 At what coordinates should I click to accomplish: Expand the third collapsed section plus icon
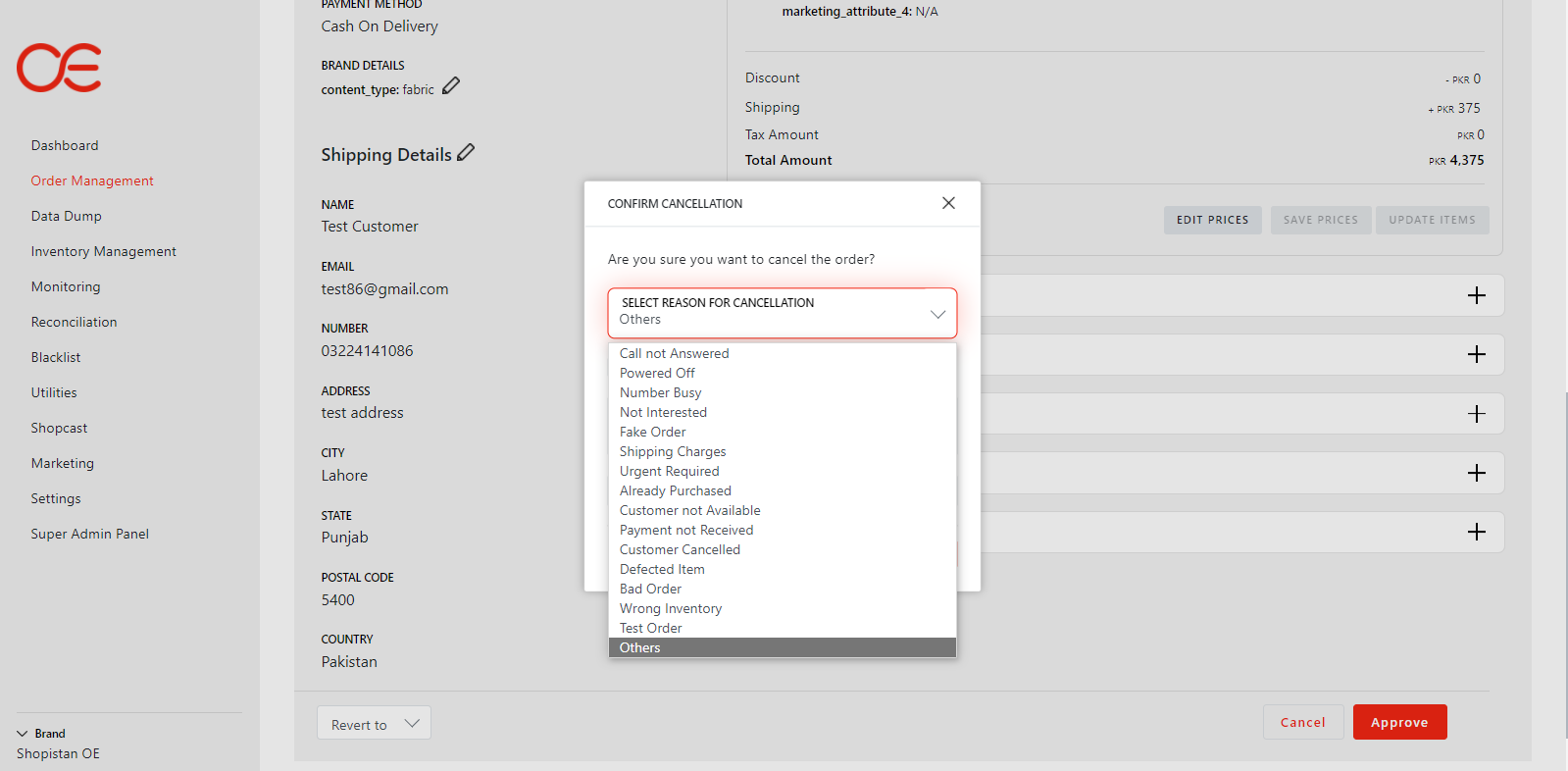pos(1476,414)
